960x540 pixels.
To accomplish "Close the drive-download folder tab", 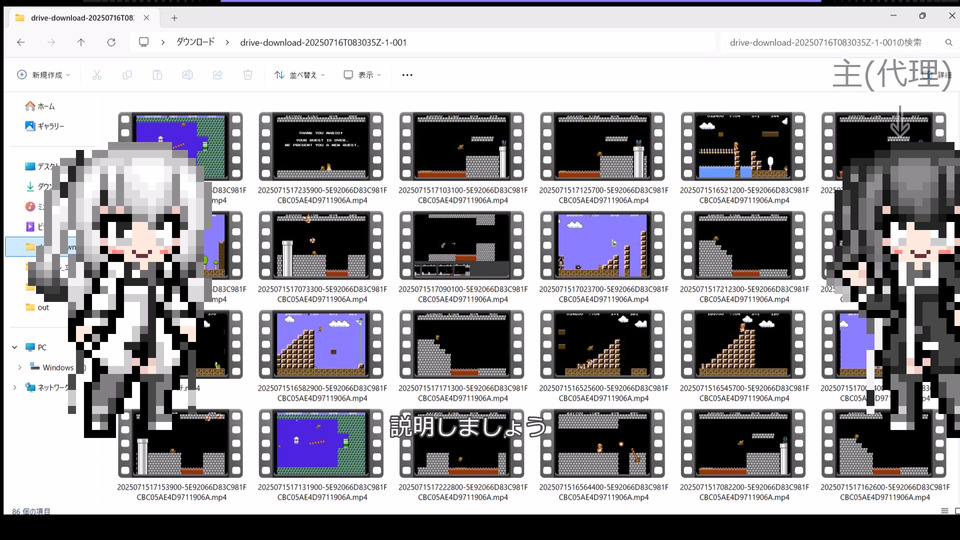I will pyautogui.click(x=146, y=18).
